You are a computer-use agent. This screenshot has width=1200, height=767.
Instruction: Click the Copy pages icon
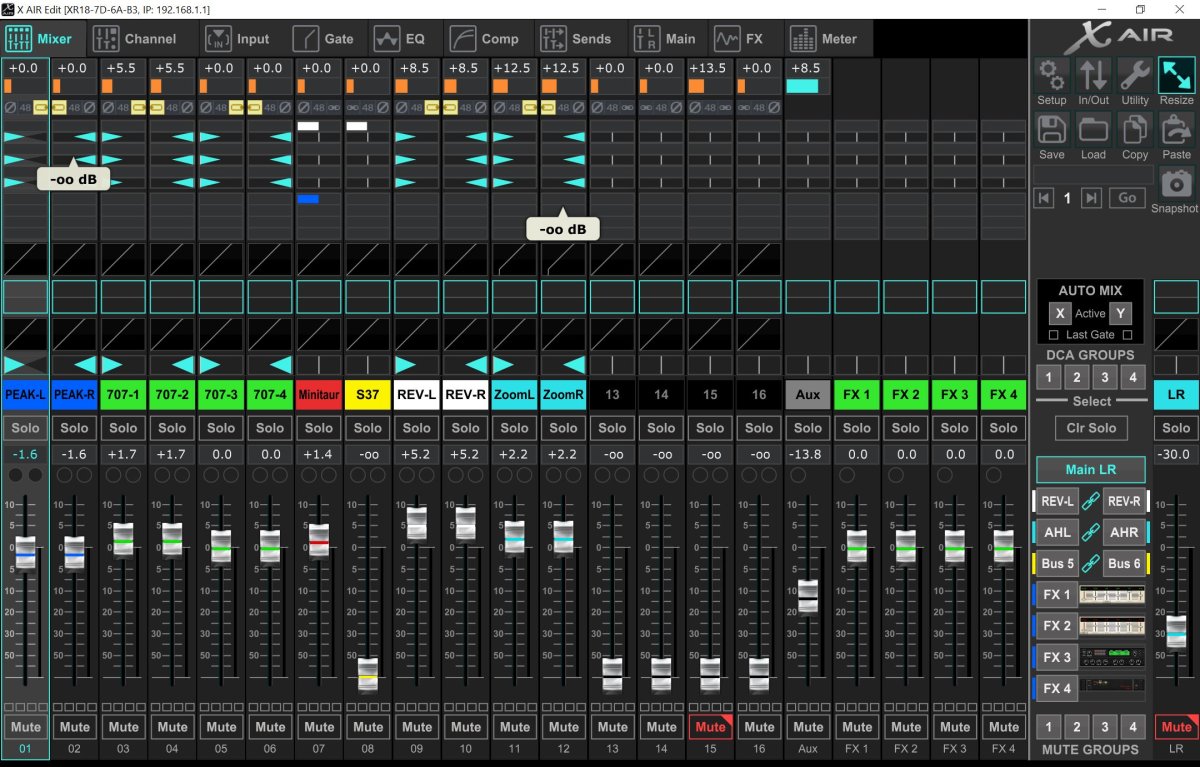click(1135, 129)
